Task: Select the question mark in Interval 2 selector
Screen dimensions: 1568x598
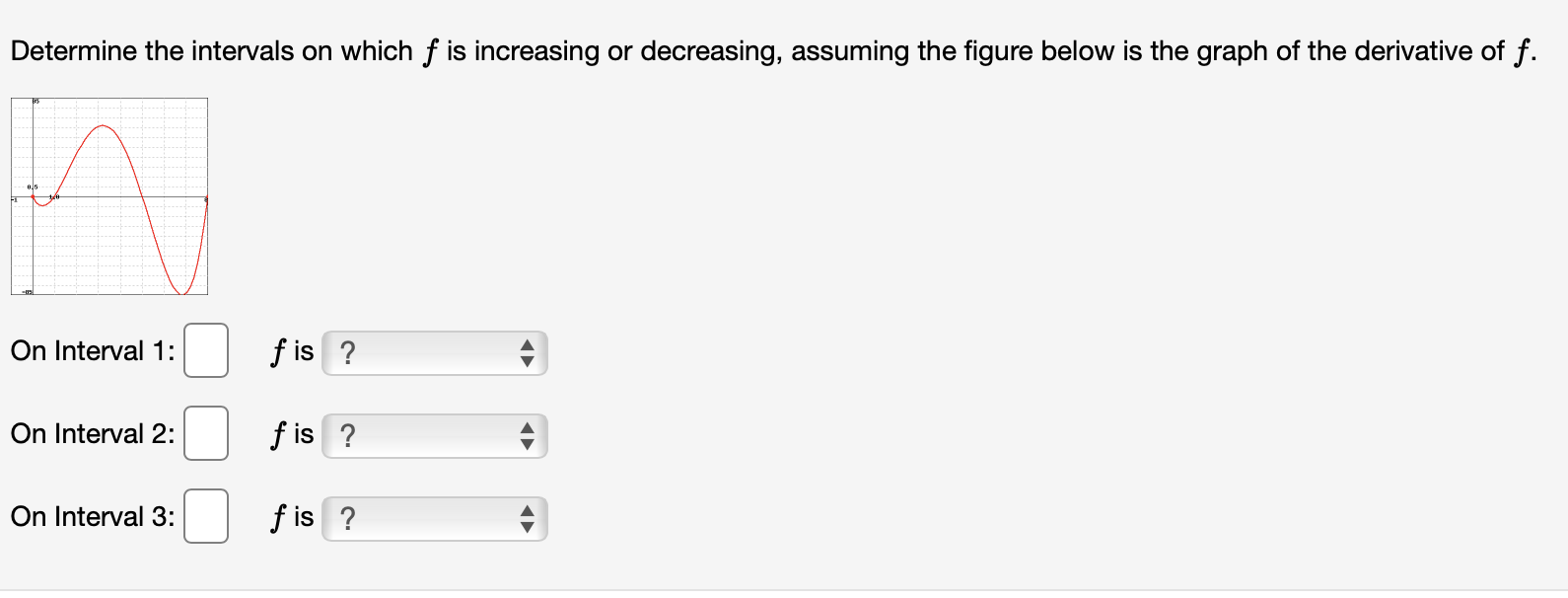Action: pos(350,435)
